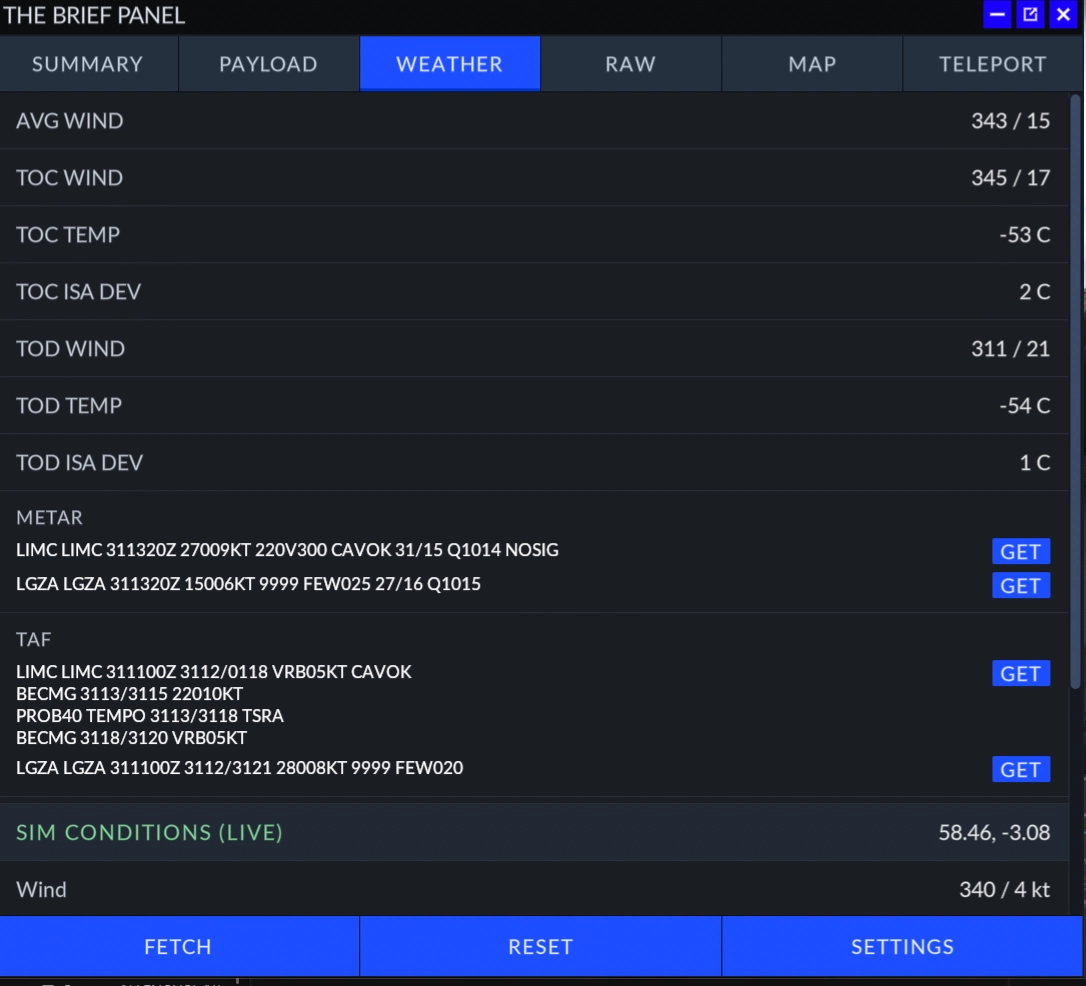Open the RAW tab

(x=631, y=64)
